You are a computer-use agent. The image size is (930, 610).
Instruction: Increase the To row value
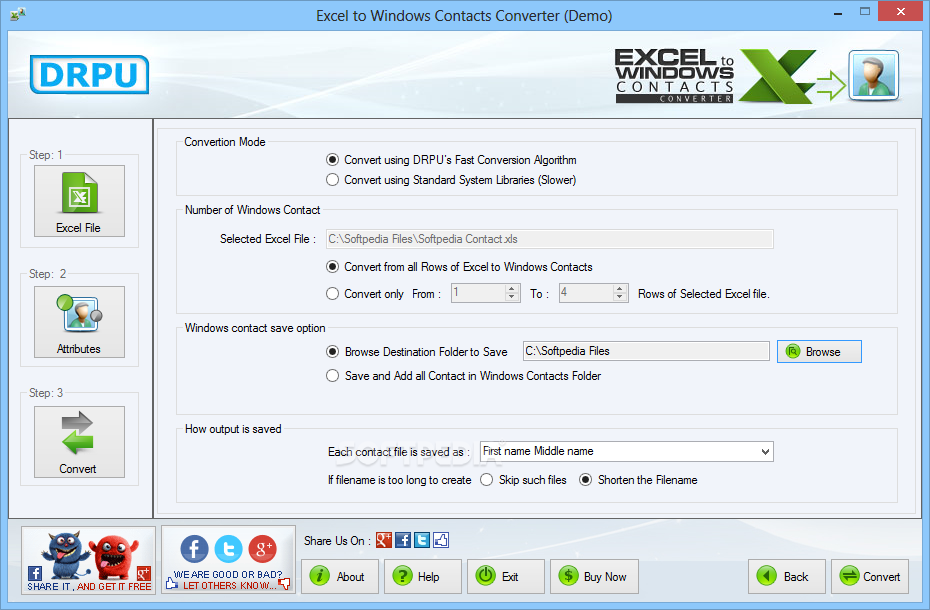(620, 288)
